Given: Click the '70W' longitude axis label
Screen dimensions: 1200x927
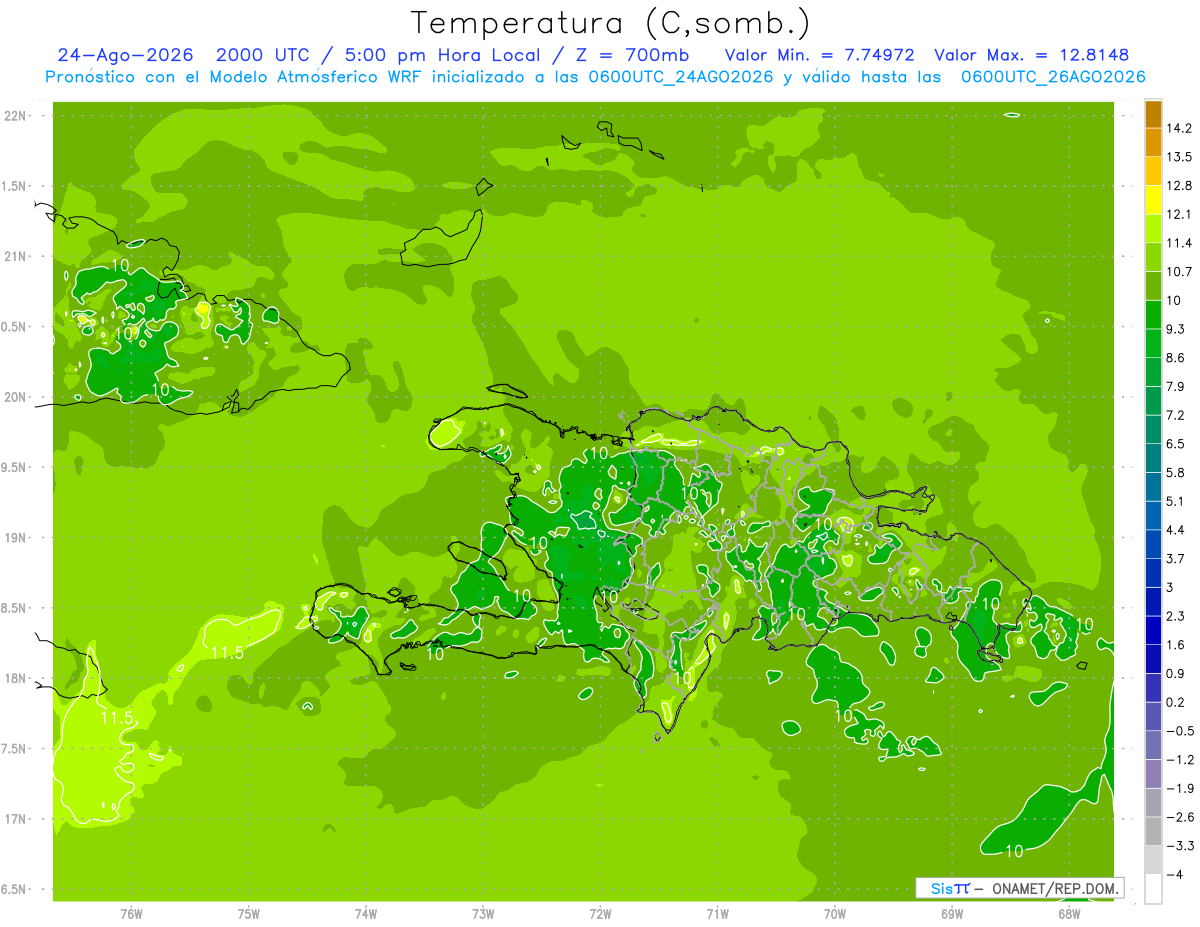Looking at the screenshot, I should pos(835,913).
